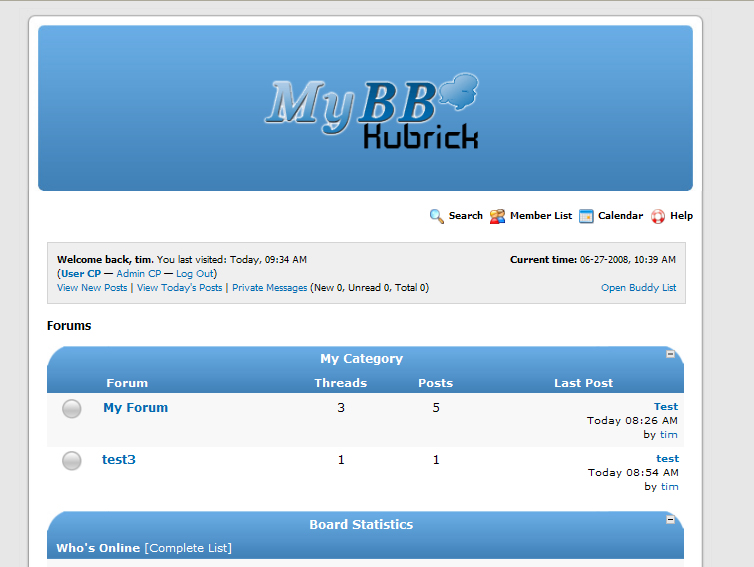Click My Forum post count 5

[436, 408]
